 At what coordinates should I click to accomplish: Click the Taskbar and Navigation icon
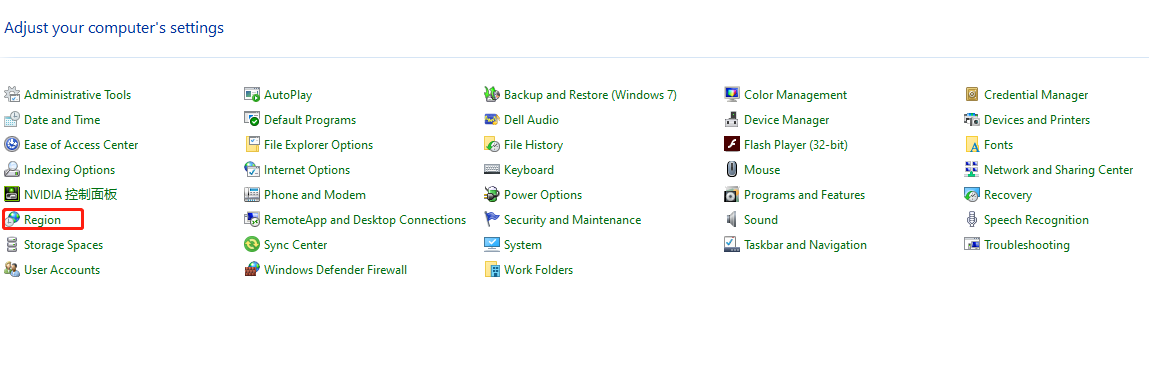[732, 245]
